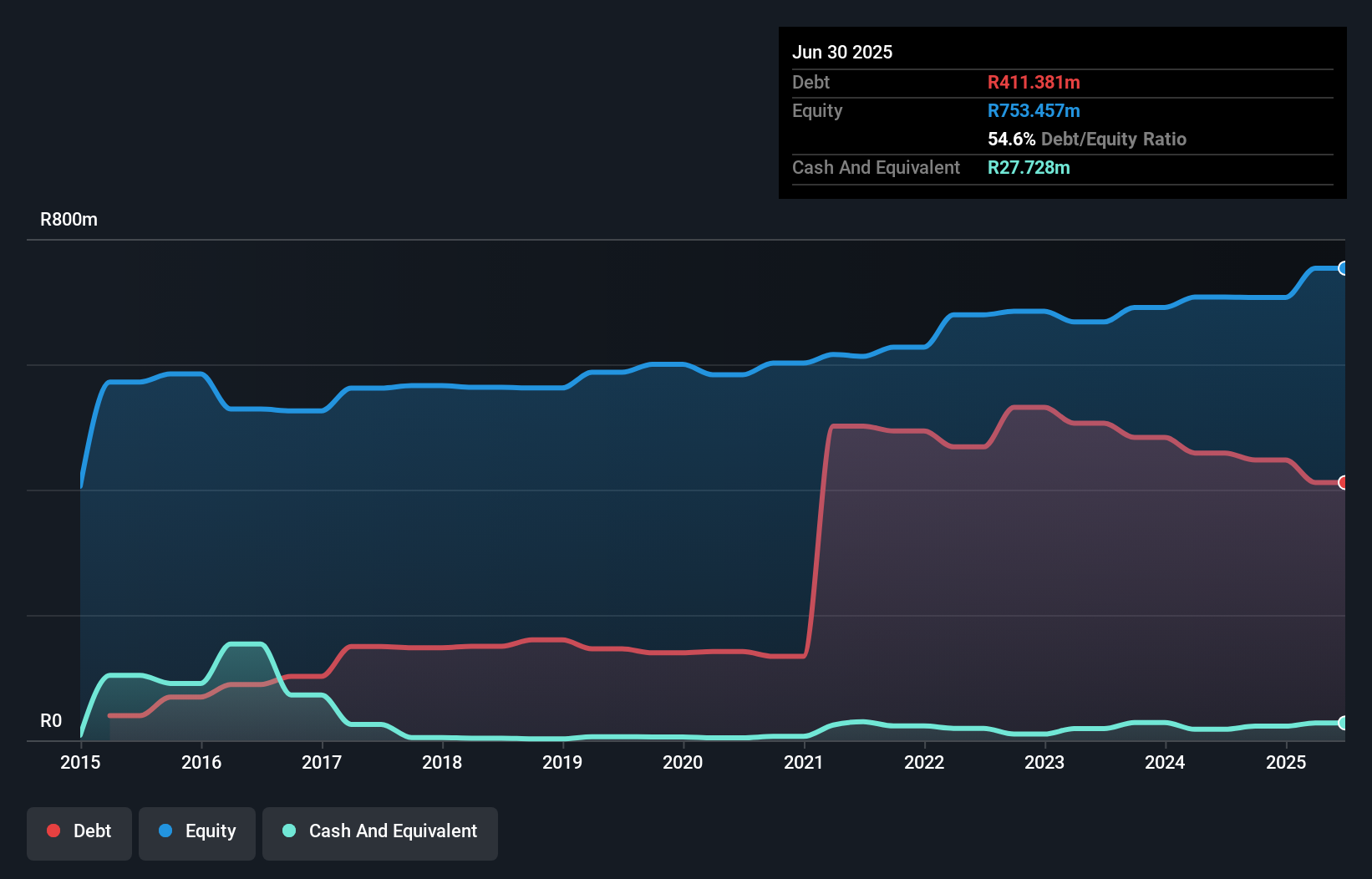
Task: Toggle the Equity series visibility
Action: 196,831
